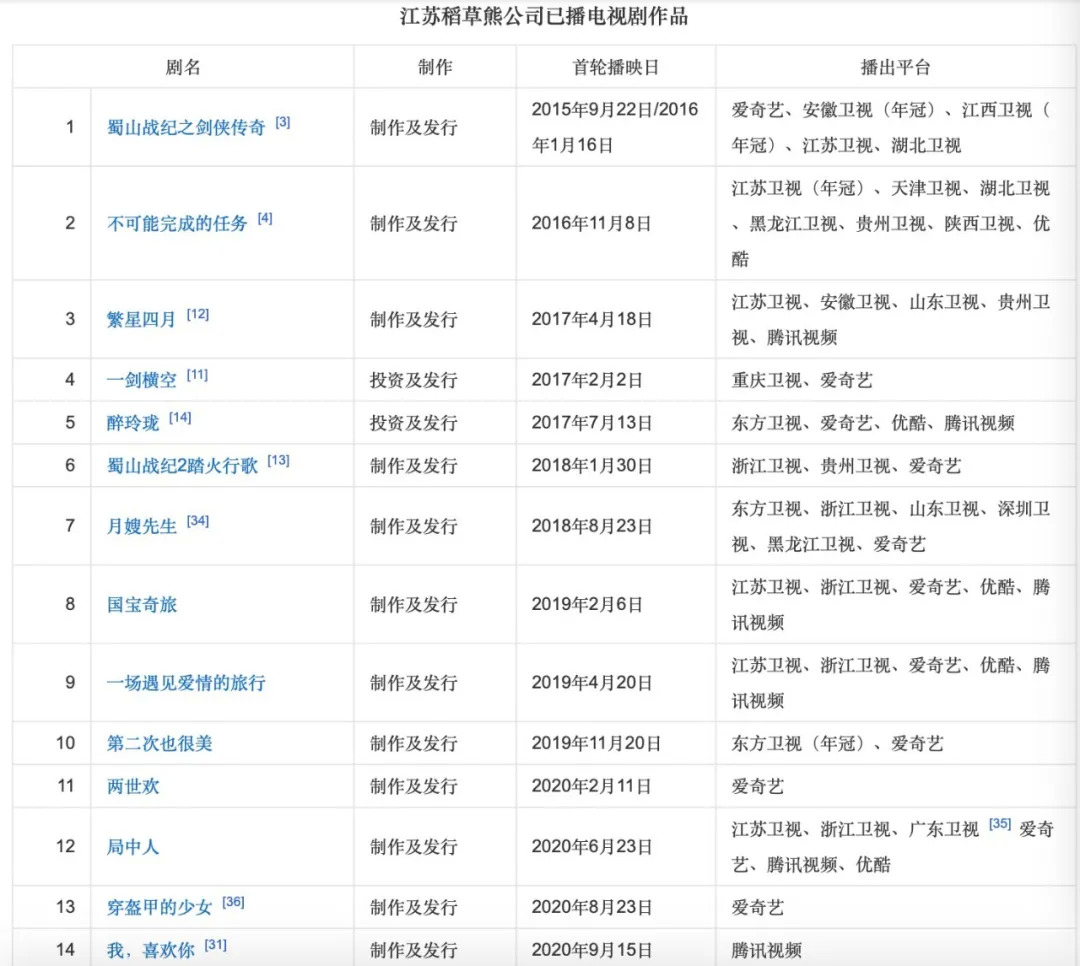Open the 一场遇见爱情的旅行 link
Screen dimensions: 1080x966
(186, 684)
